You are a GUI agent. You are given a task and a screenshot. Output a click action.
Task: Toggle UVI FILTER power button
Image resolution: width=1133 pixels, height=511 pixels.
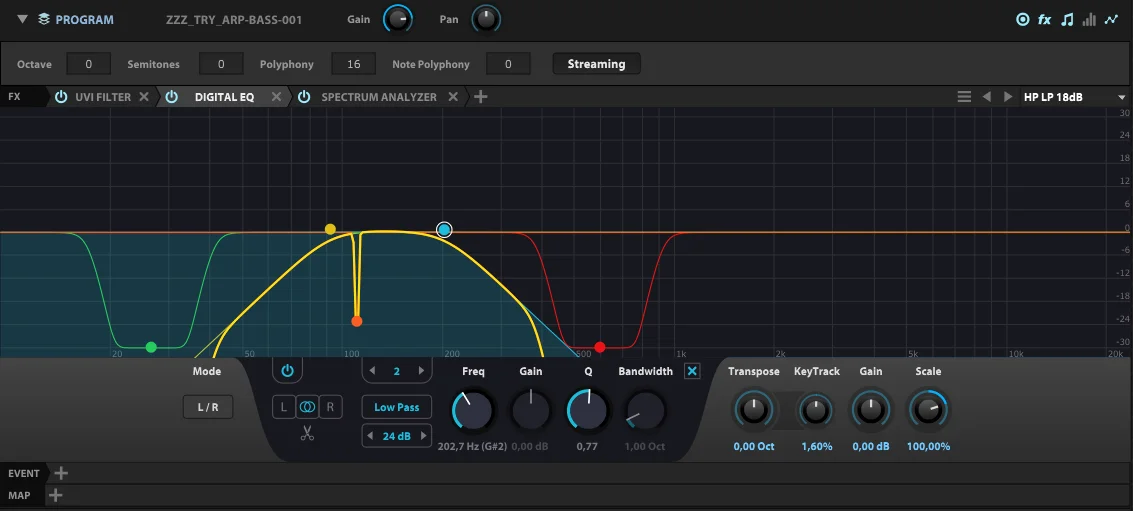click(x=61, y=96)
